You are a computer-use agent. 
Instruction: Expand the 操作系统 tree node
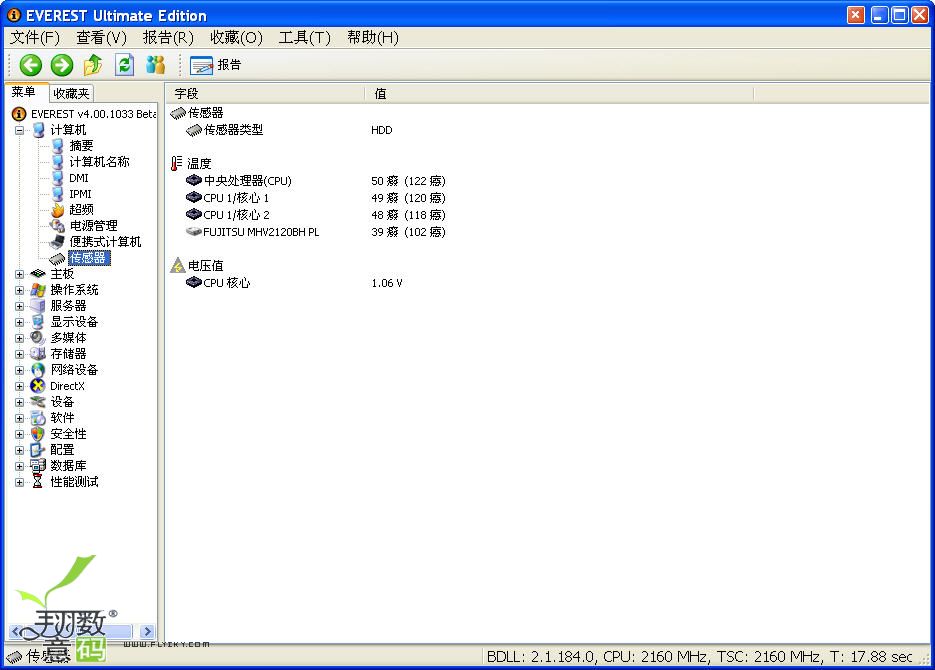pyautogui.click(x=20, y=290)
